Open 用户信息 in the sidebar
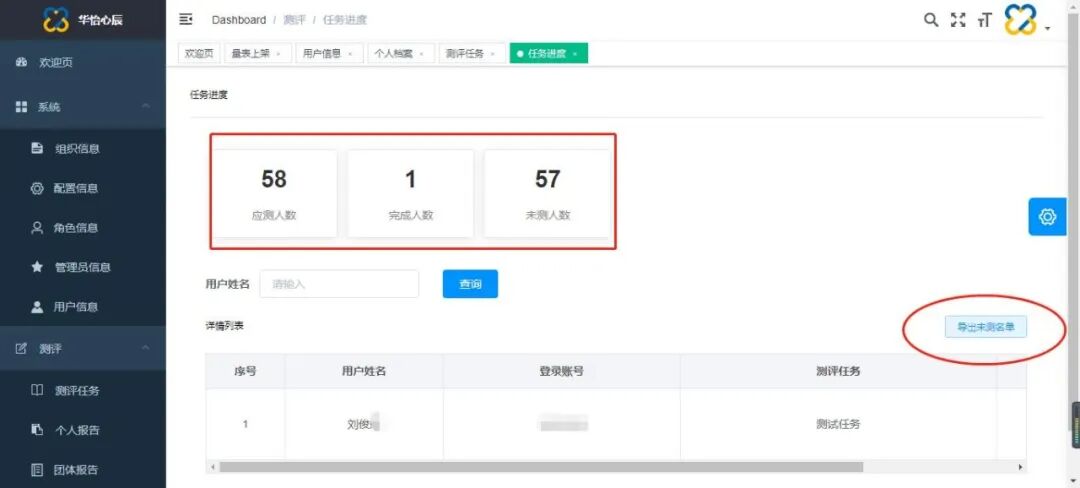1080x488 pixels. coord(83,307)
